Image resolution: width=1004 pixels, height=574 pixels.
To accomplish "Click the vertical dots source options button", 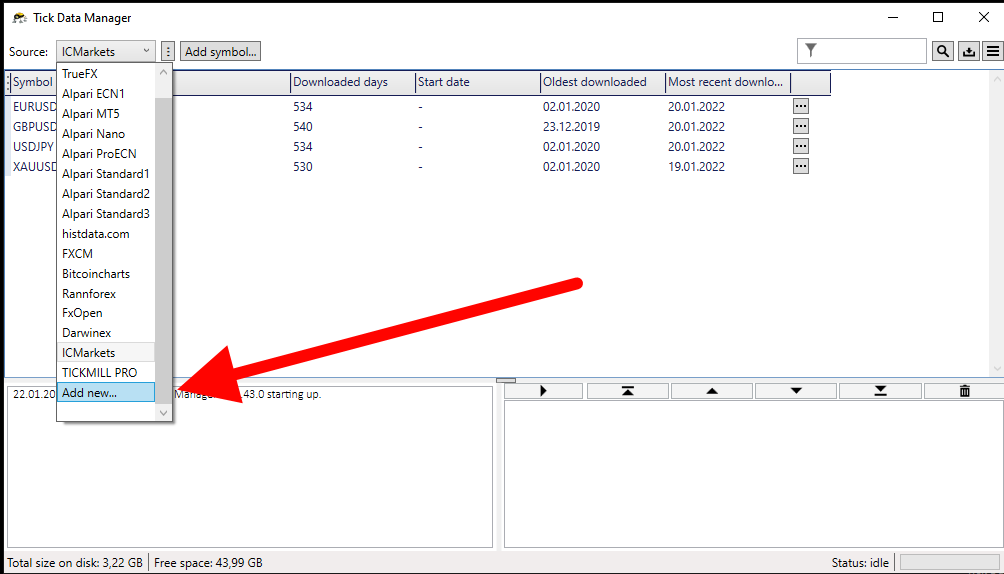I will point(168,51).
